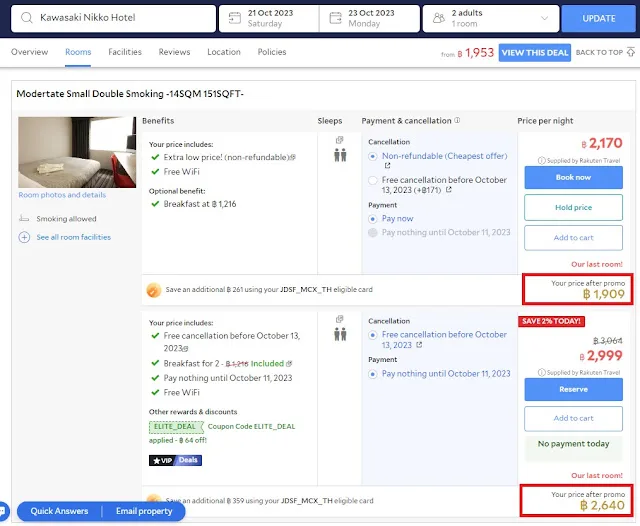This screenshot has height=526, width=640.
Task: Click info icon next to Payment & cancellation
Action: (457, 120)
